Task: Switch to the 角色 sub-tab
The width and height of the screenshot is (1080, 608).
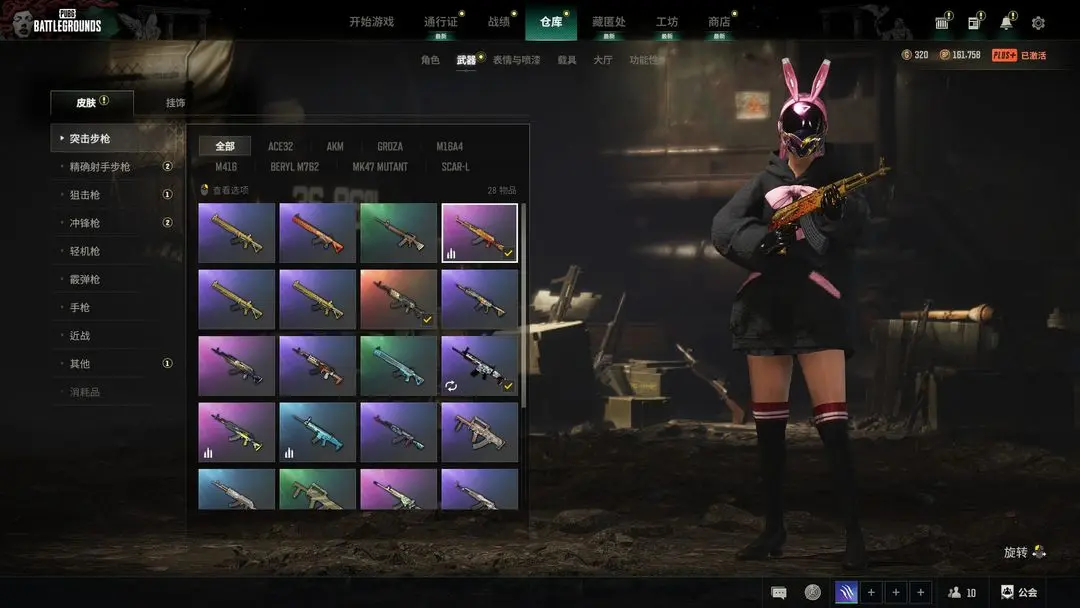Action: tap(430, 60)
